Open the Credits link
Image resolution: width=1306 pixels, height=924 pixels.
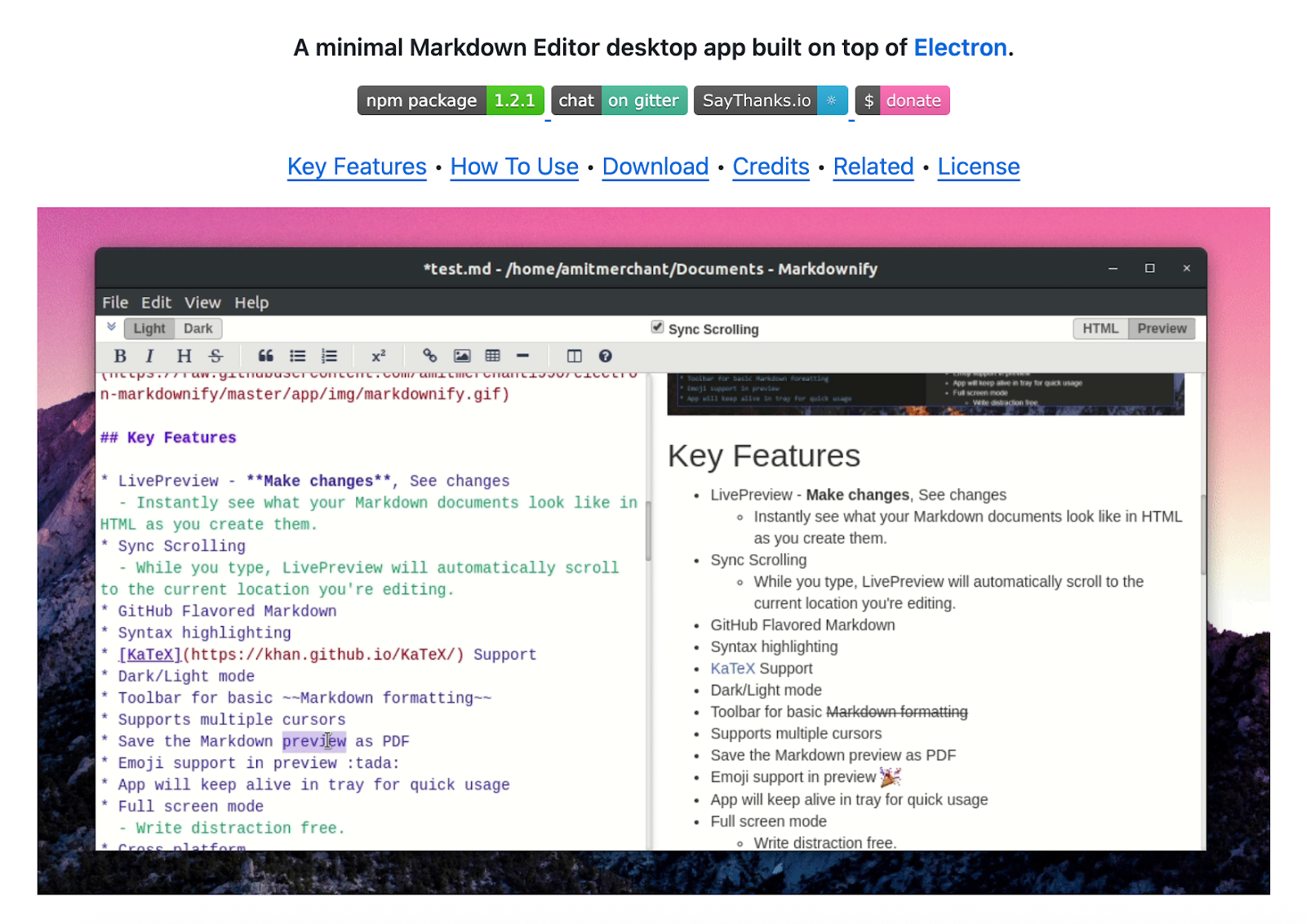(771, 167)
